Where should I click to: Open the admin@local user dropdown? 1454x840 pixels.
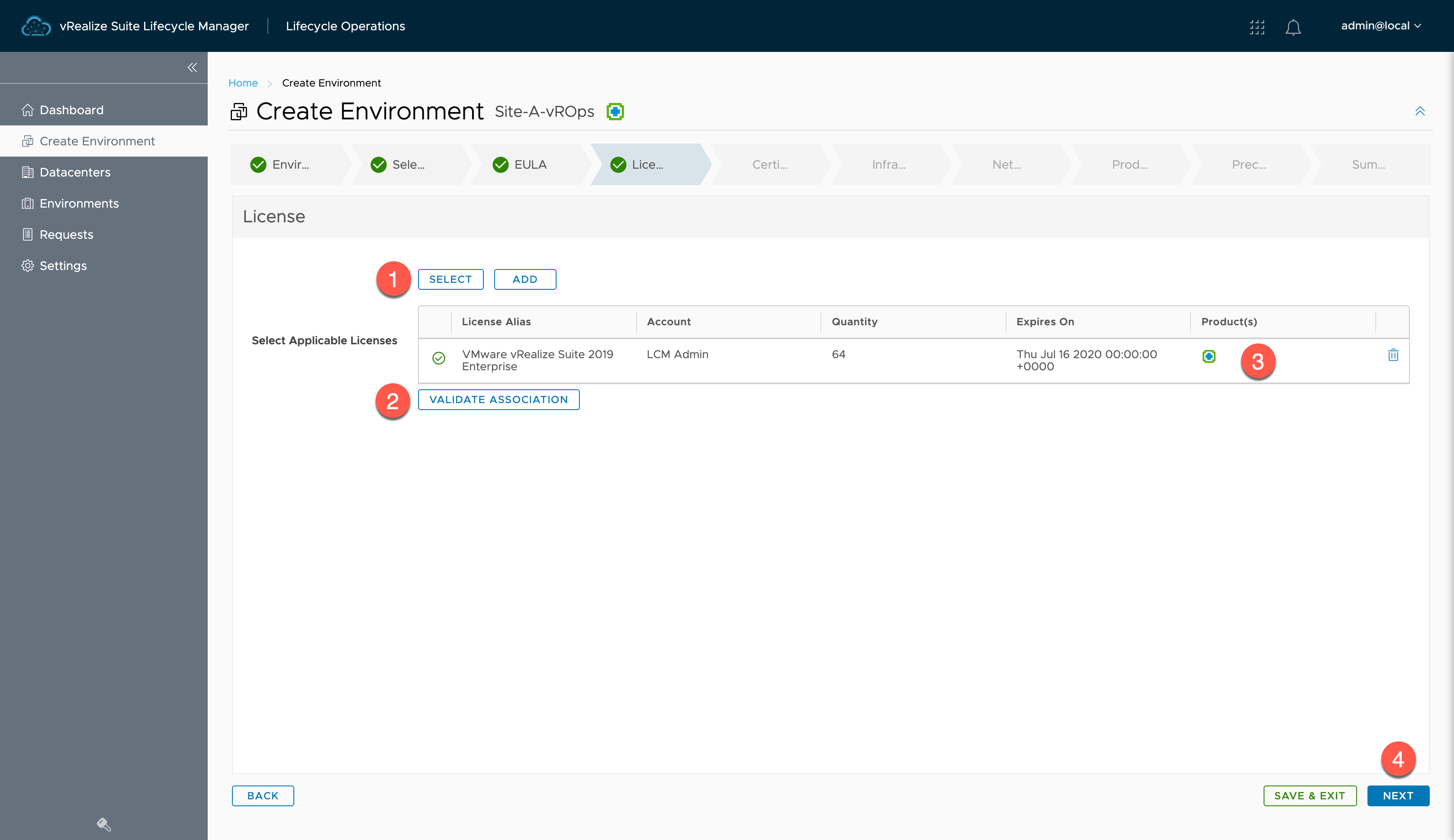[1380, 26]
